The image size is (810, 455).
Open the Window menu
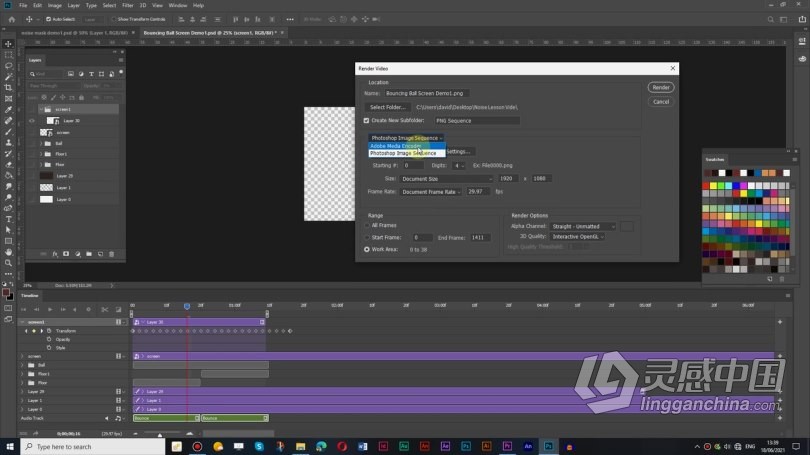178,5
